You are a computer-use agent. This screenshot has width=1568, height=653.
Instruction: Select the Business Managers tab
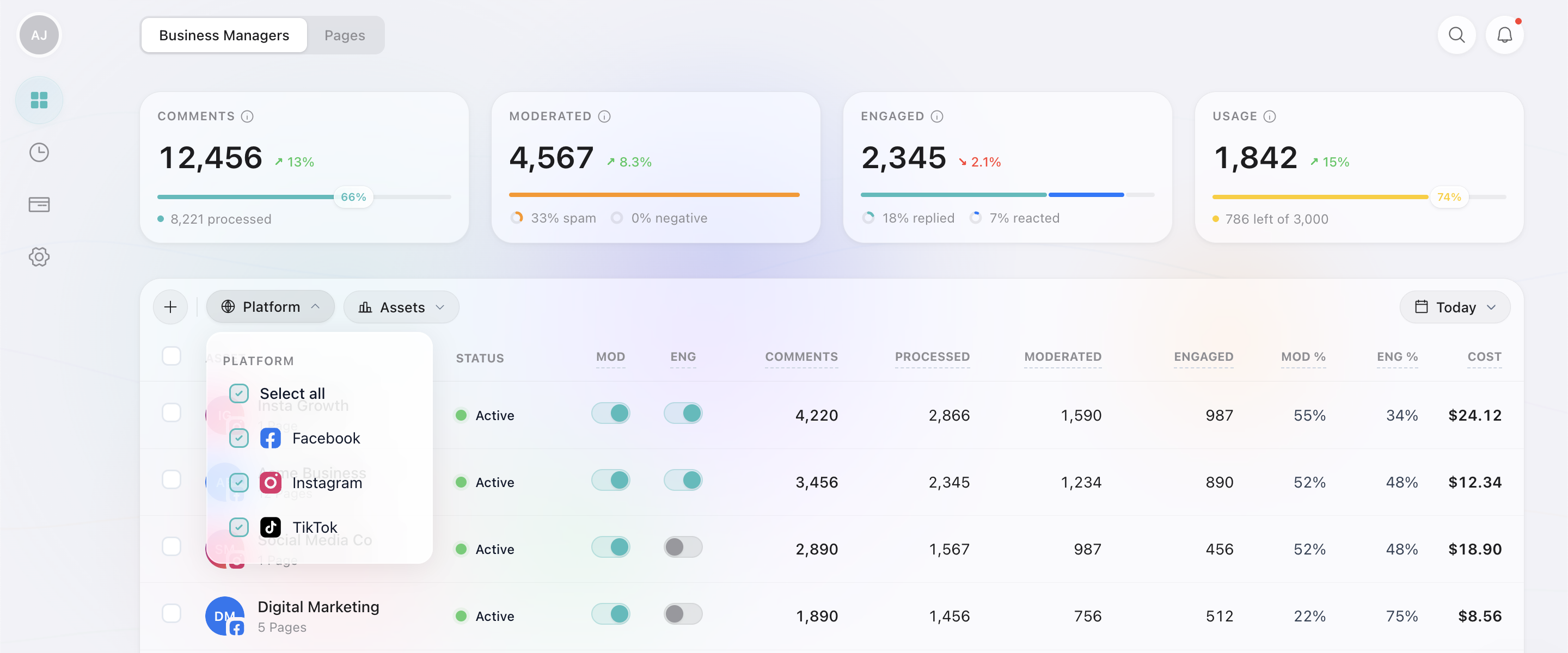tap(223, 35)
